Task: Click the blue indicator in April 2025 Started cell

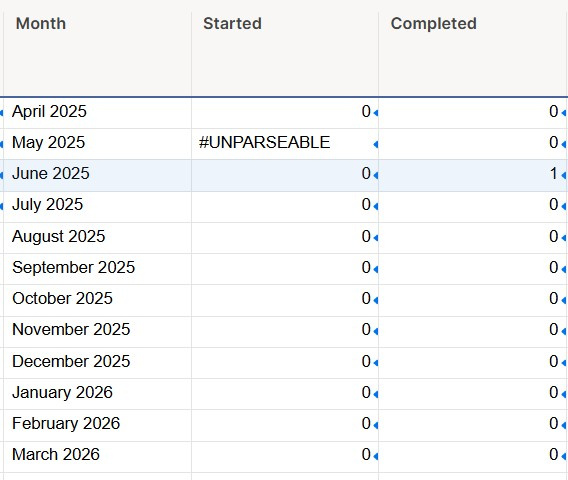Action: click(x=376, y=113)
